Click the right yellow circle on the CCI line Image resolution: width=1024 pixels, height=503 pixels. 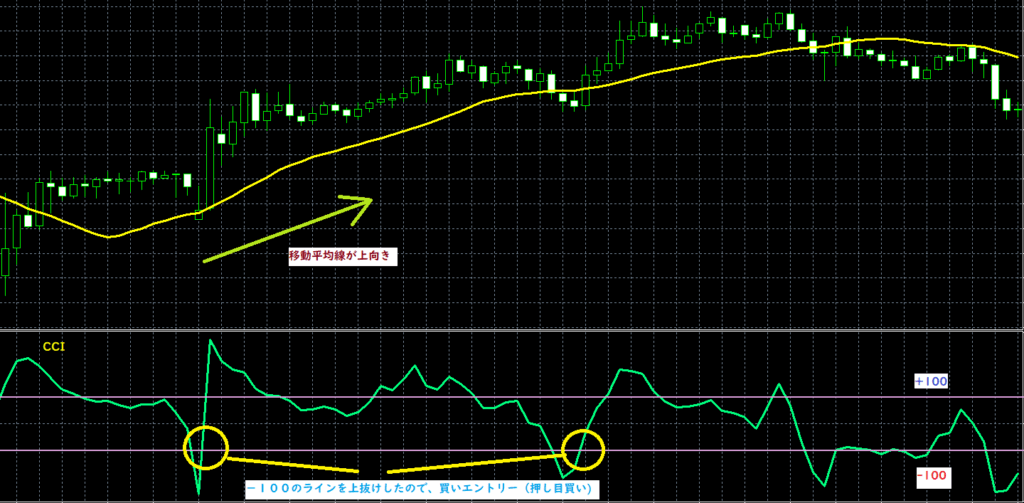pyautogui.click(x=584, y=450)
